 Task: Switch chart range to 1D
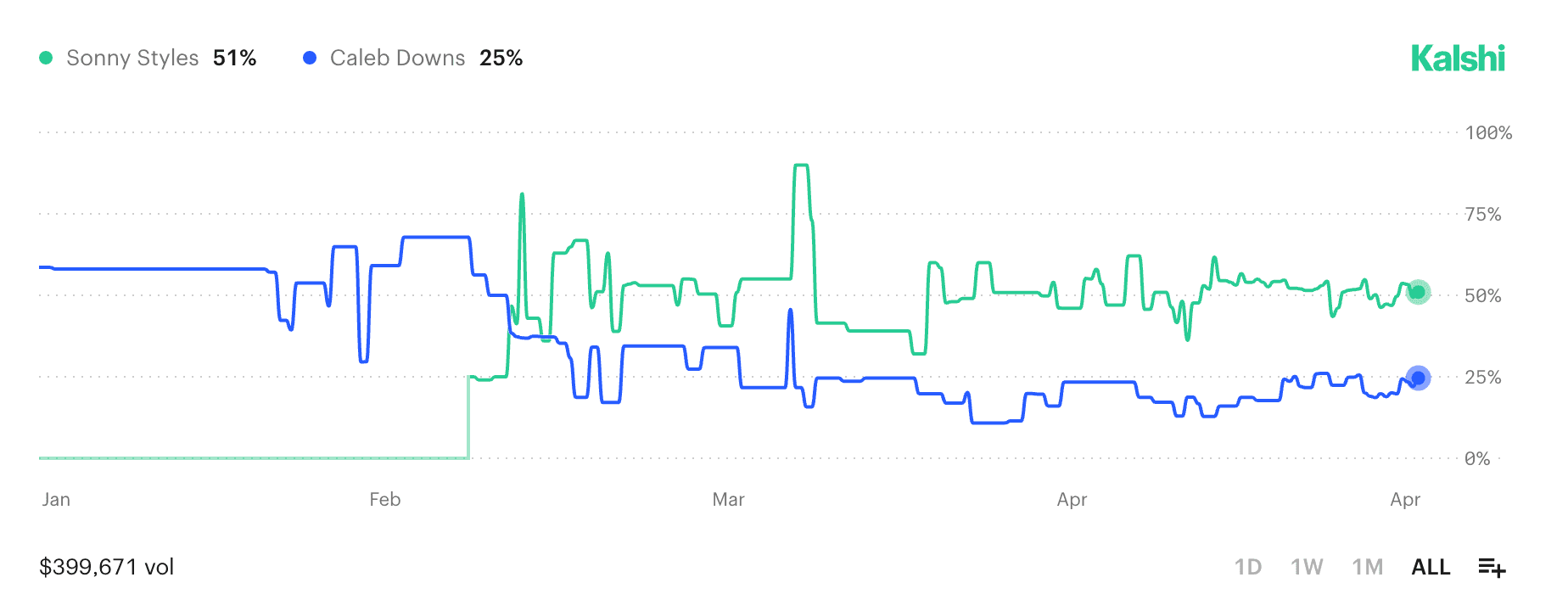point(1247,567)
